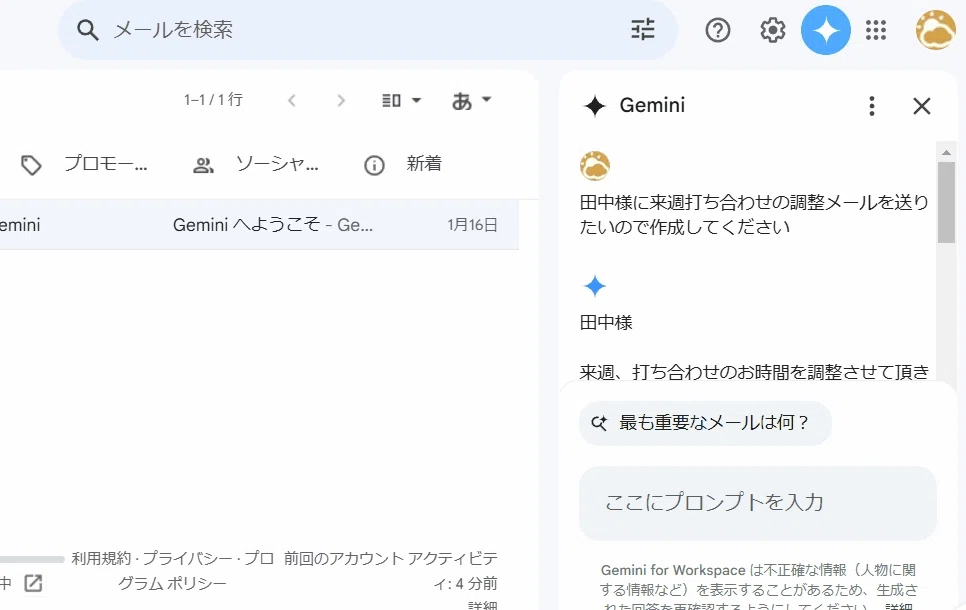Click the Gemini sparkle logo in panel header
The width and height of the screenshot is (966, 610).
click(595, 106)
